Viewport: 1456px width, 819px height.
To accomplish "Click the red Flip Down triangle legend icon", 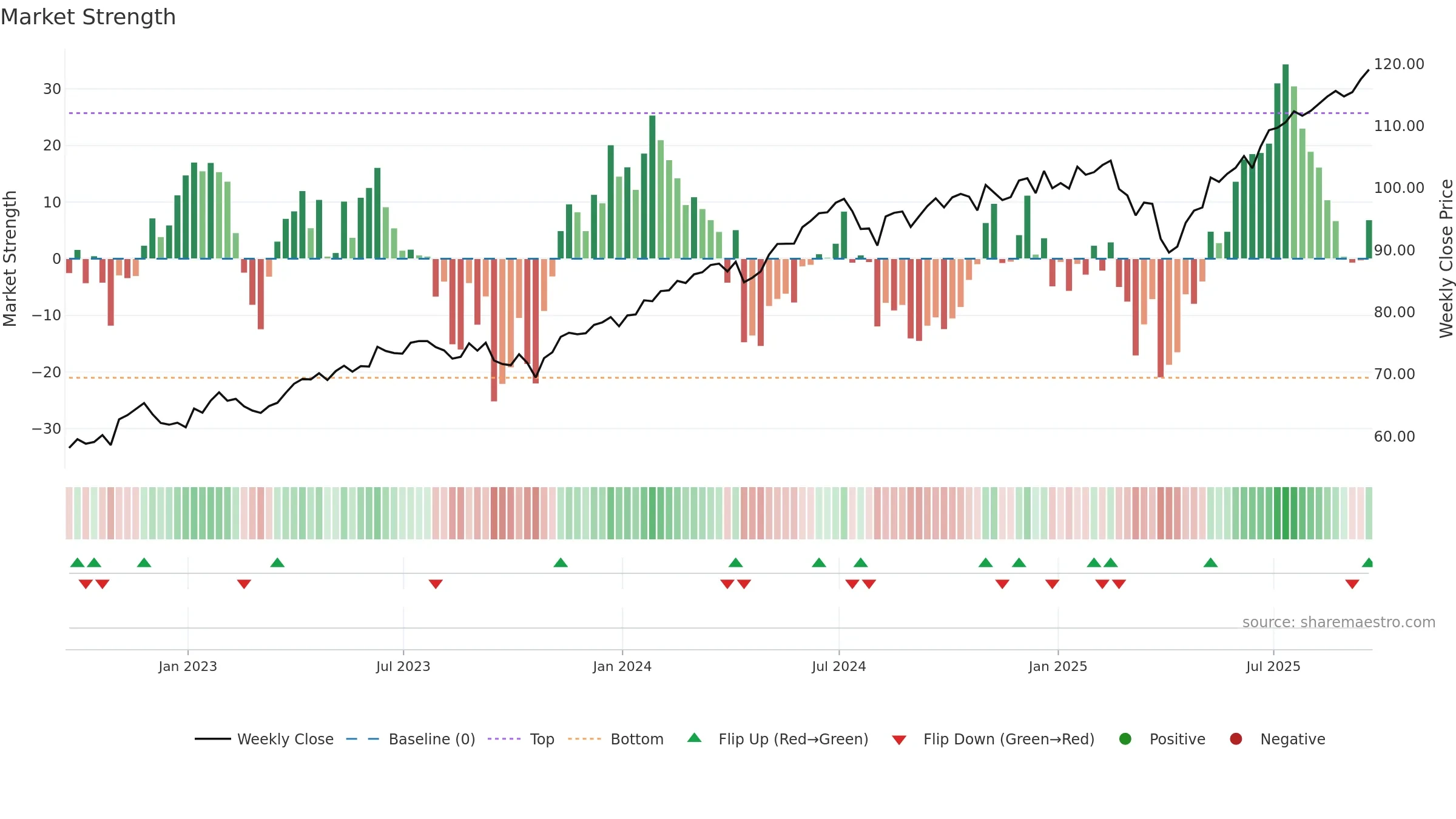I will pos(900,740).
